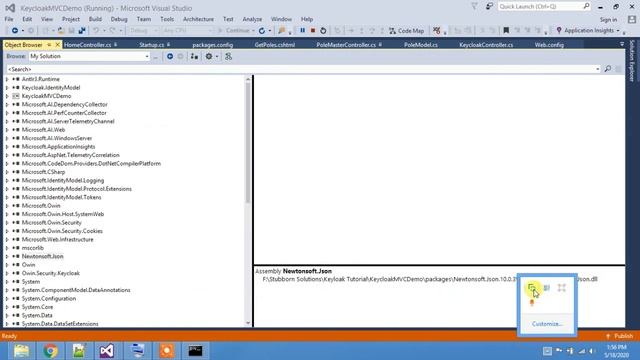This screenshot has height=360, width=640.
Task: Open the search history dropdown arrow
Action: click(598, 69)
